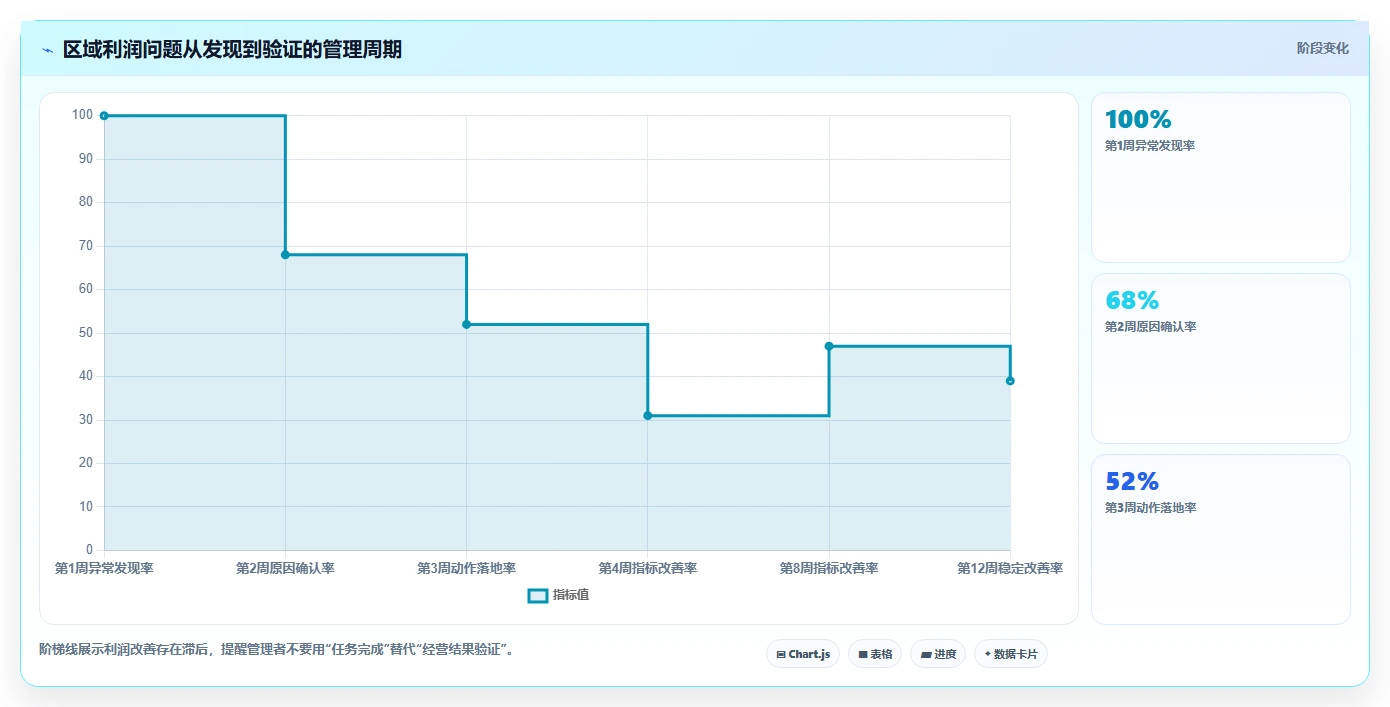Viewport: 1390px width, 707px height.
Task: Click the chart title 区域利润问题从发现到验证的管理周期
Action: pos(232,49)
